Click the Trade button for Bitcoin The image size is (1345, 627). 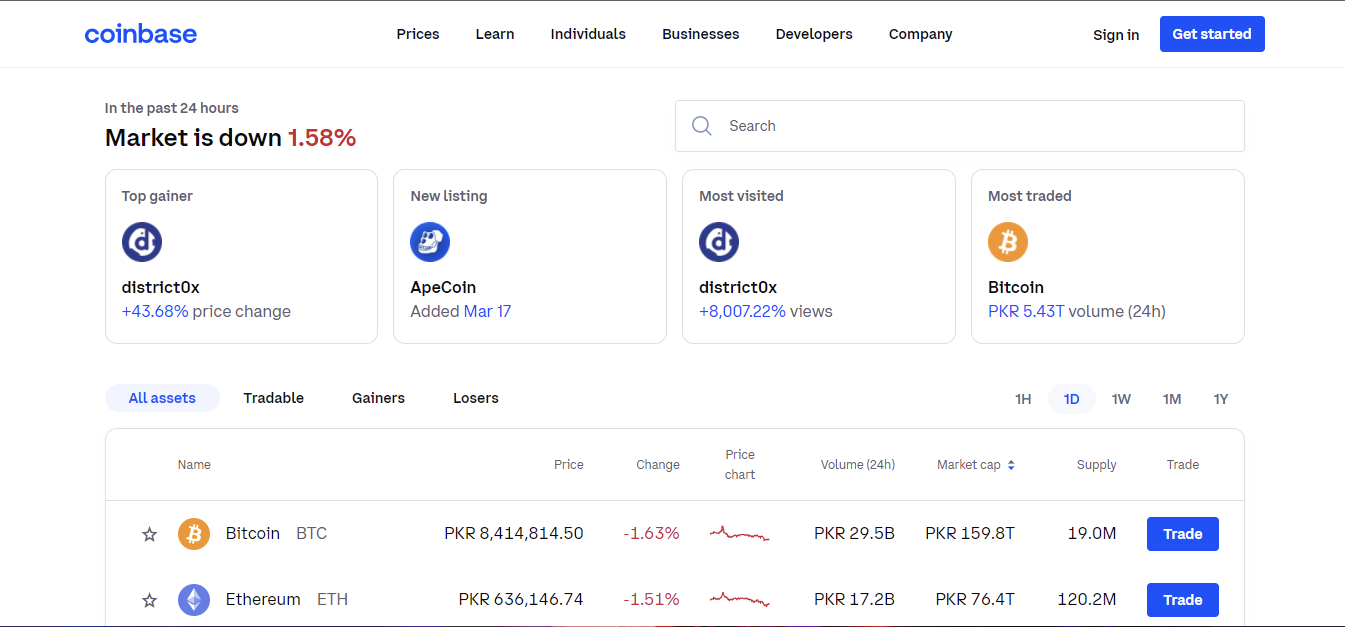coord(1183,534)
